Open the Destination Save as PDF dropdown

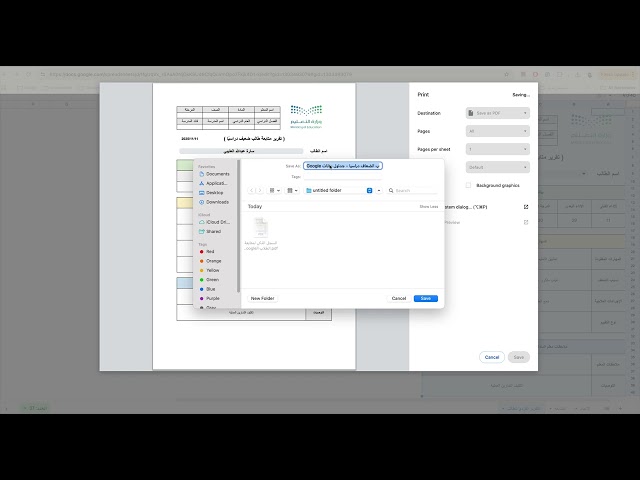(x=498, y=113)
